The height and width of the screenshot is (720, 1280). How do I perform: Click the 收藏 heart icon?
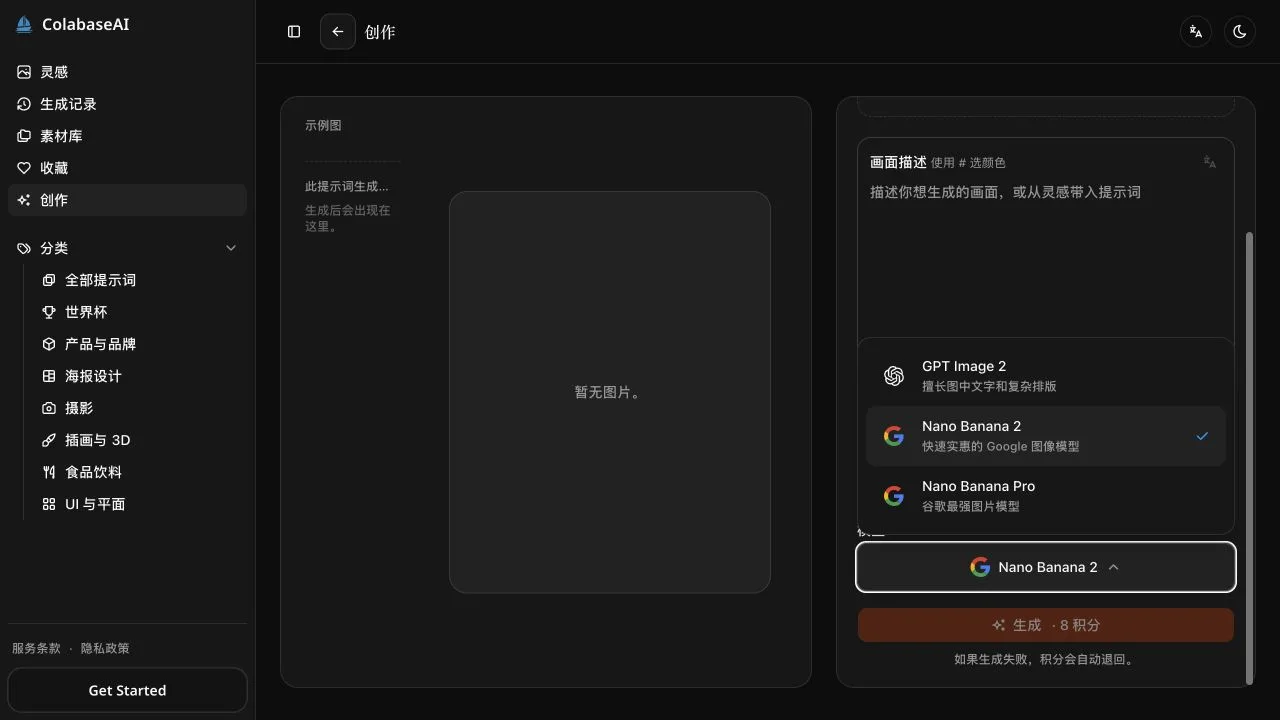click(24, 168)
